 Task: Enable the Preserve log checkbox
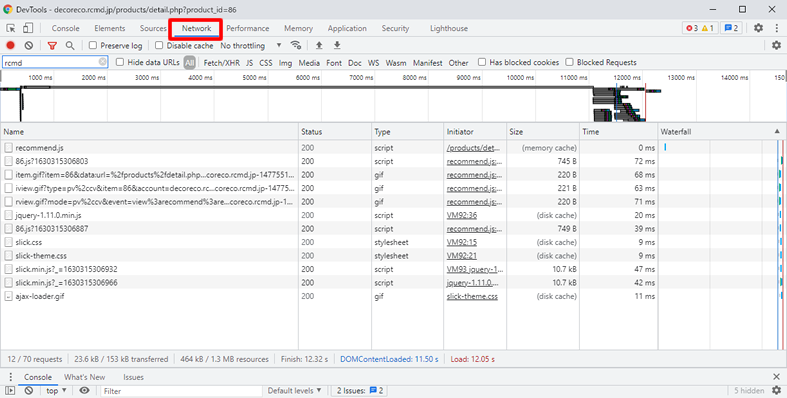[92, 45]
